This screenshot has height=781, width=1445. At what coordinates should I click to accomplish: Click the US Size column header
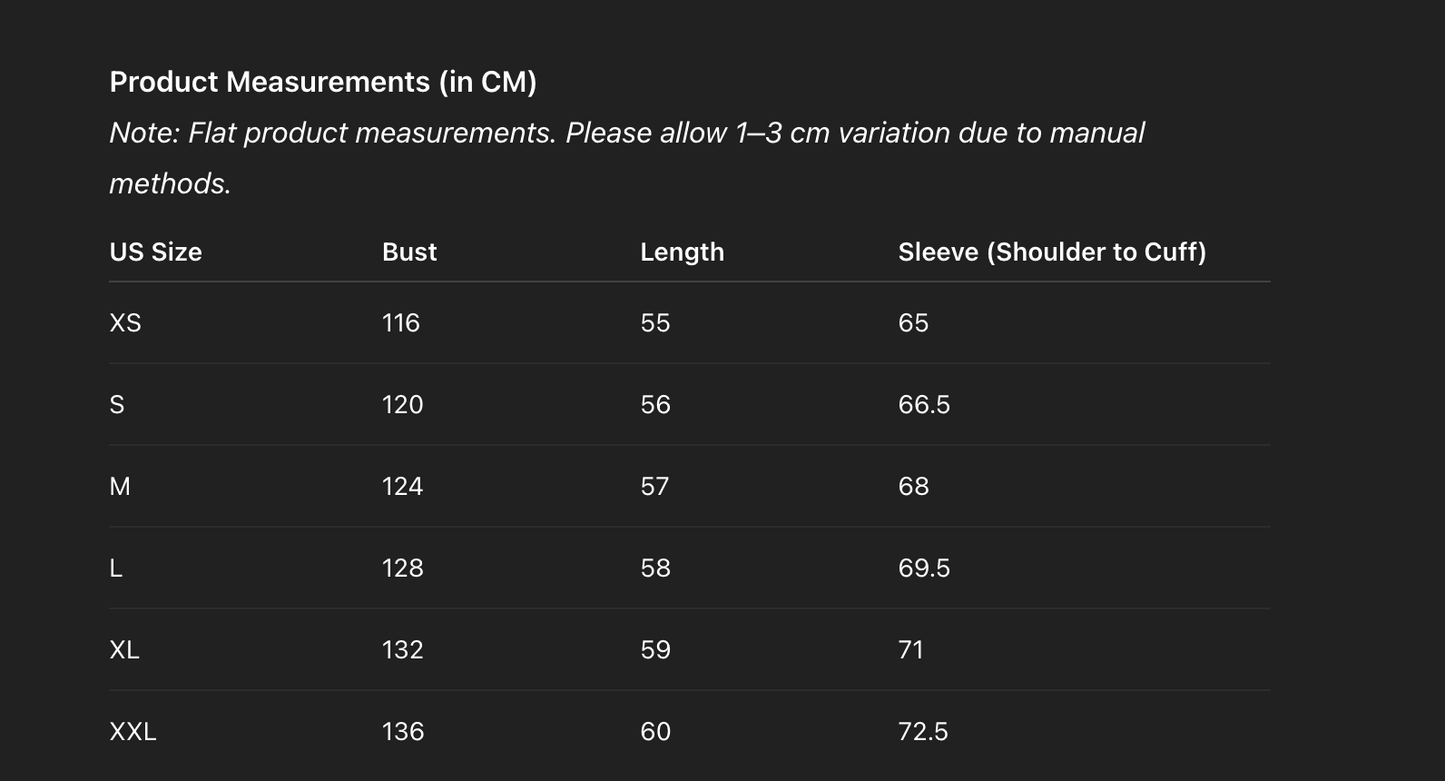(x=155, y=252)
